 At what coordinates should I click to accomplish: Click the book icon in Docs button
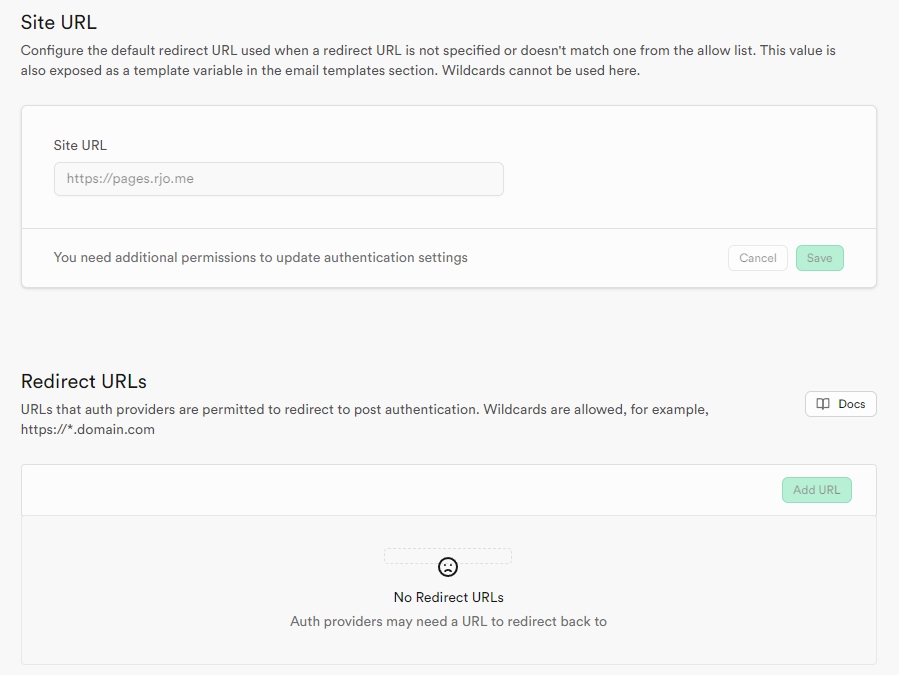coord(823,404)
